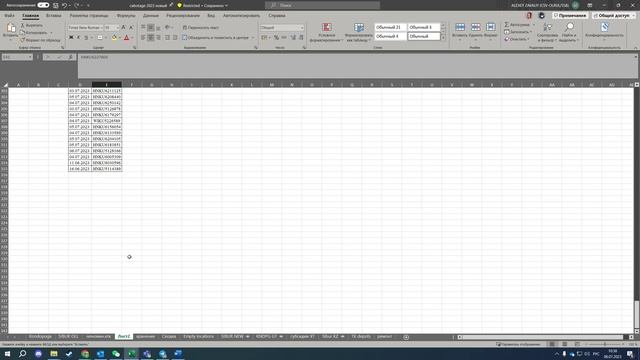This screenshot has width=640, height=360.
Task: Switch to the Вставка ribbon tab
Action: click(53, 16)
